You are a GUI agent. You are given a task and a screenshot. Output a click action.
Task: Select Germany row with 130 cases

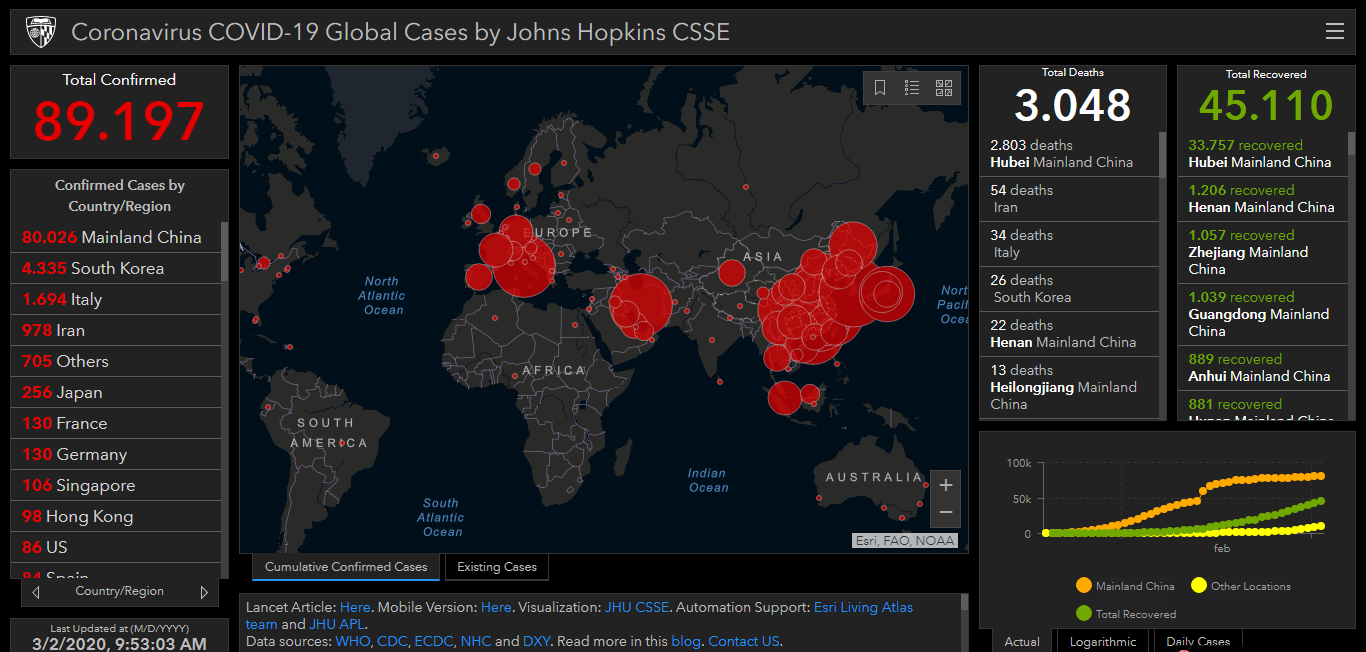click(116, 454)
